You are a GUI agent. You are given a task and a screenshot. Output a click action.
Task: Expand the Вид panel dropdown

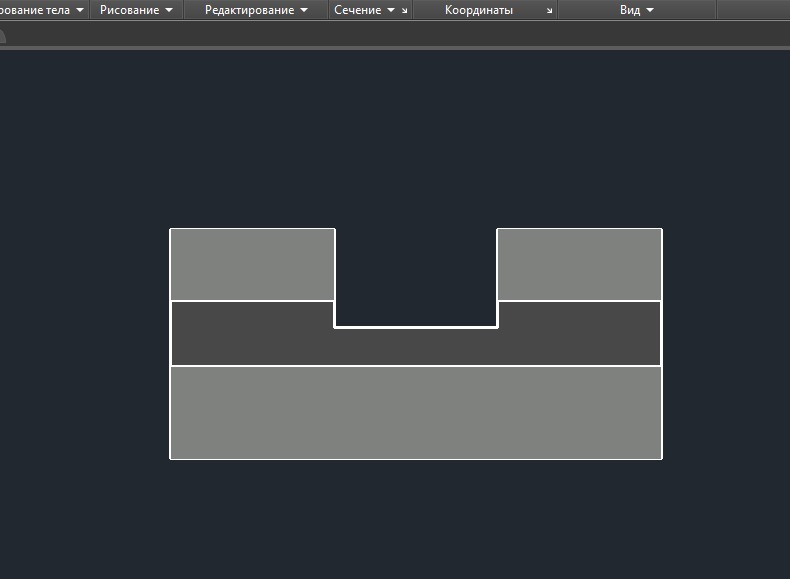click(650, 10)
